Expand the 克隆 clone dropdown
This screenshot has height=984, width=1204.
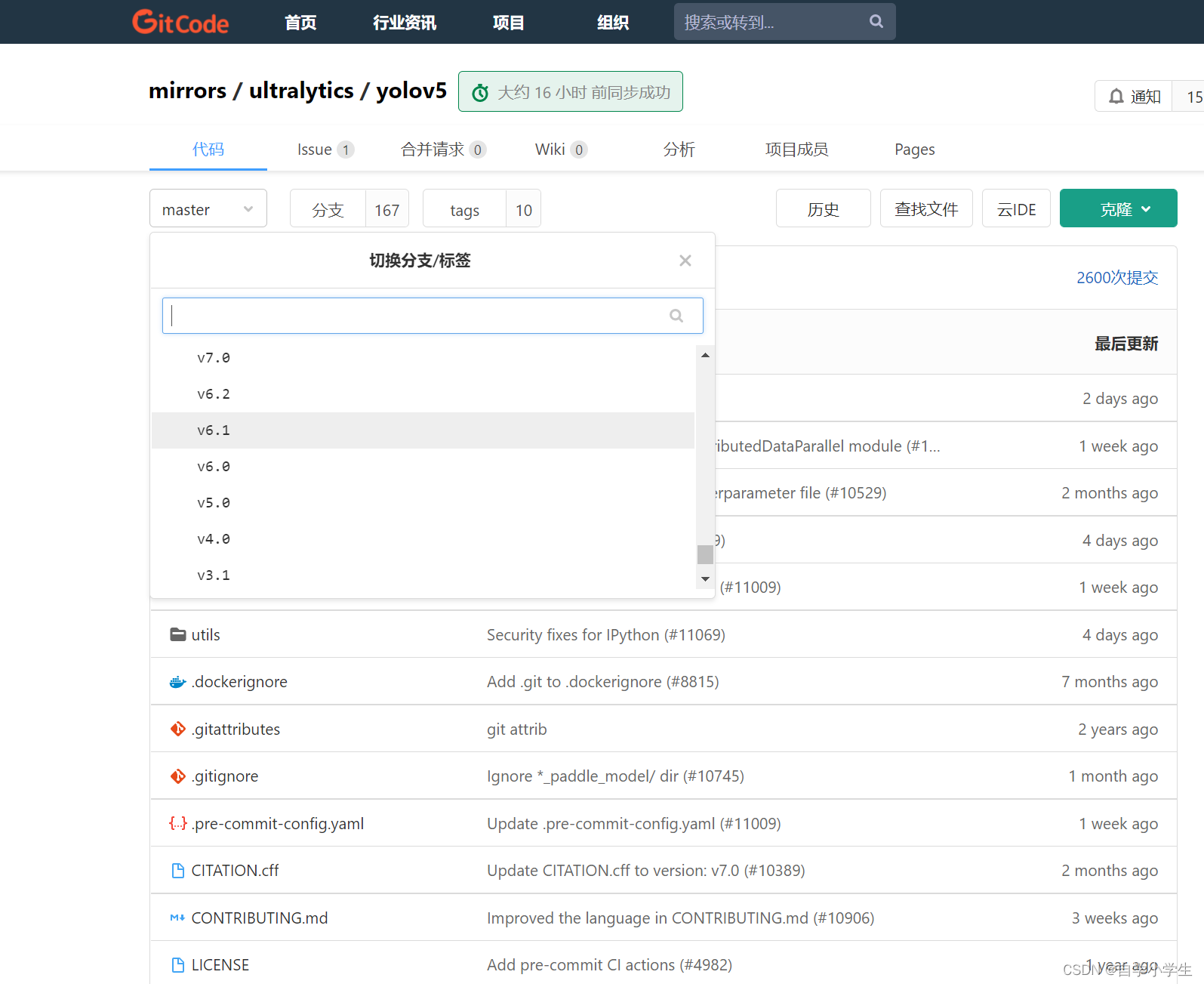tap(1118, 208)
